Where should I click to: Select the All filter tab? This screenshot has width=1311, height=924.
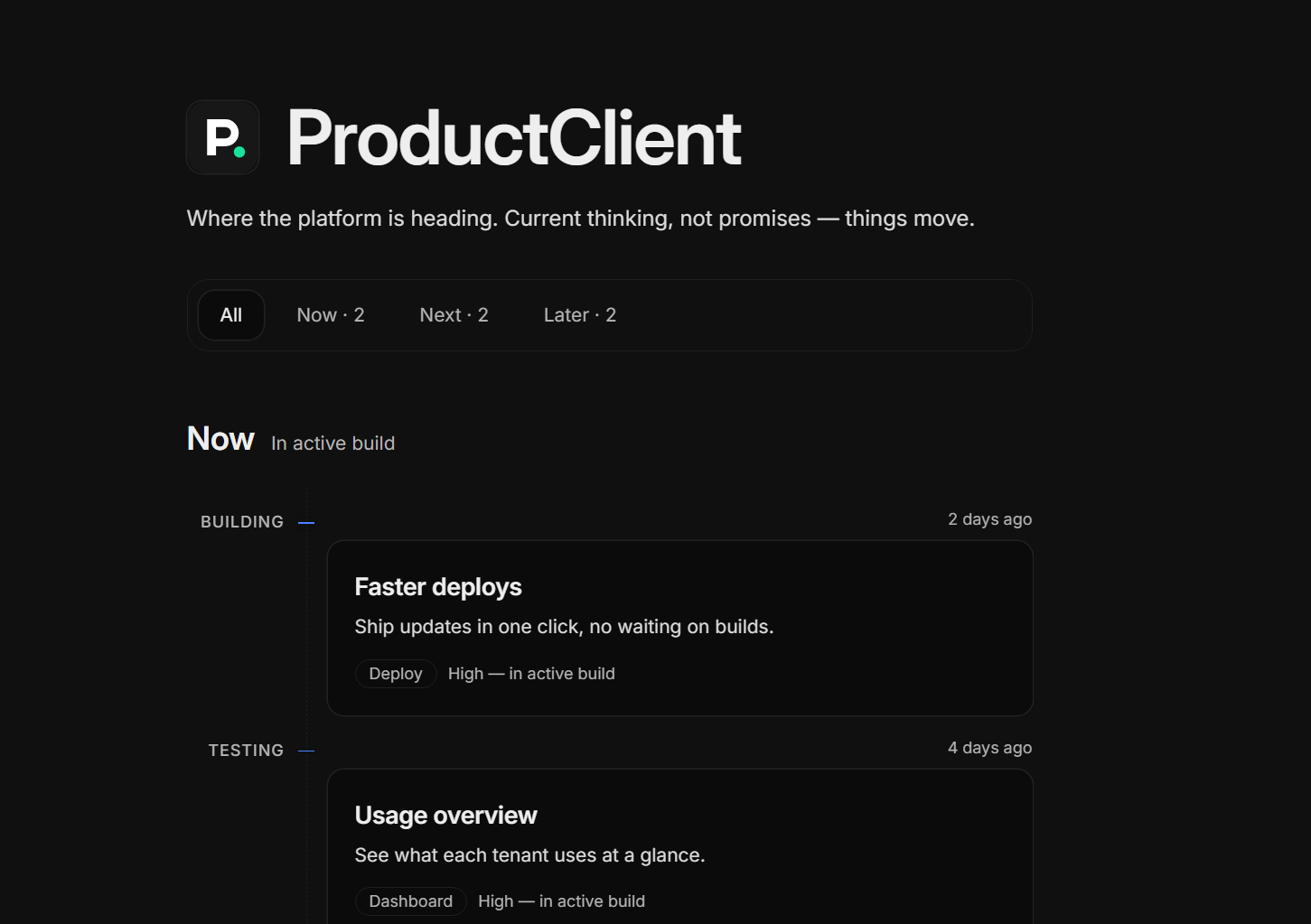pos(231,315)
